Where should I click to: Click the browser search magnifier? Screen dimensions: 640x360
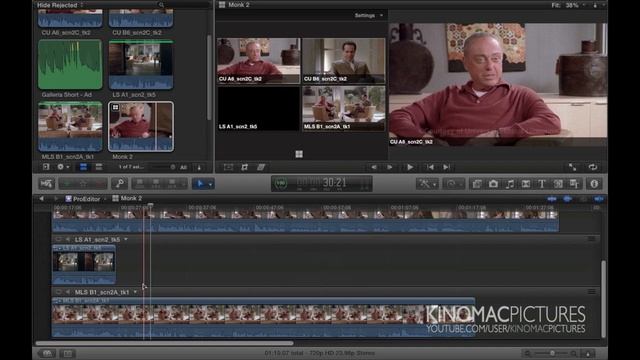[x=161, y=5]
